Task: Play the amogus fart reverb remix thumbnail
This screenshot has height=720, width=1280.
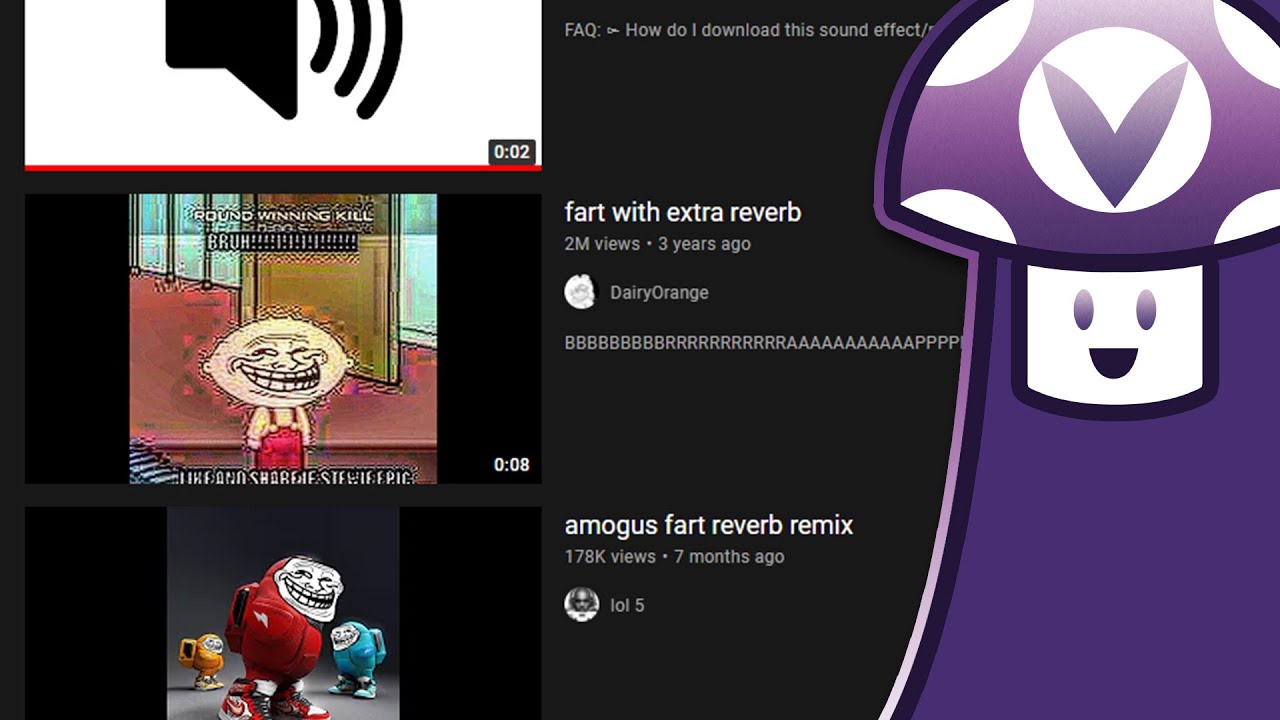Action: pyautogui.click(x=283, y=613)
